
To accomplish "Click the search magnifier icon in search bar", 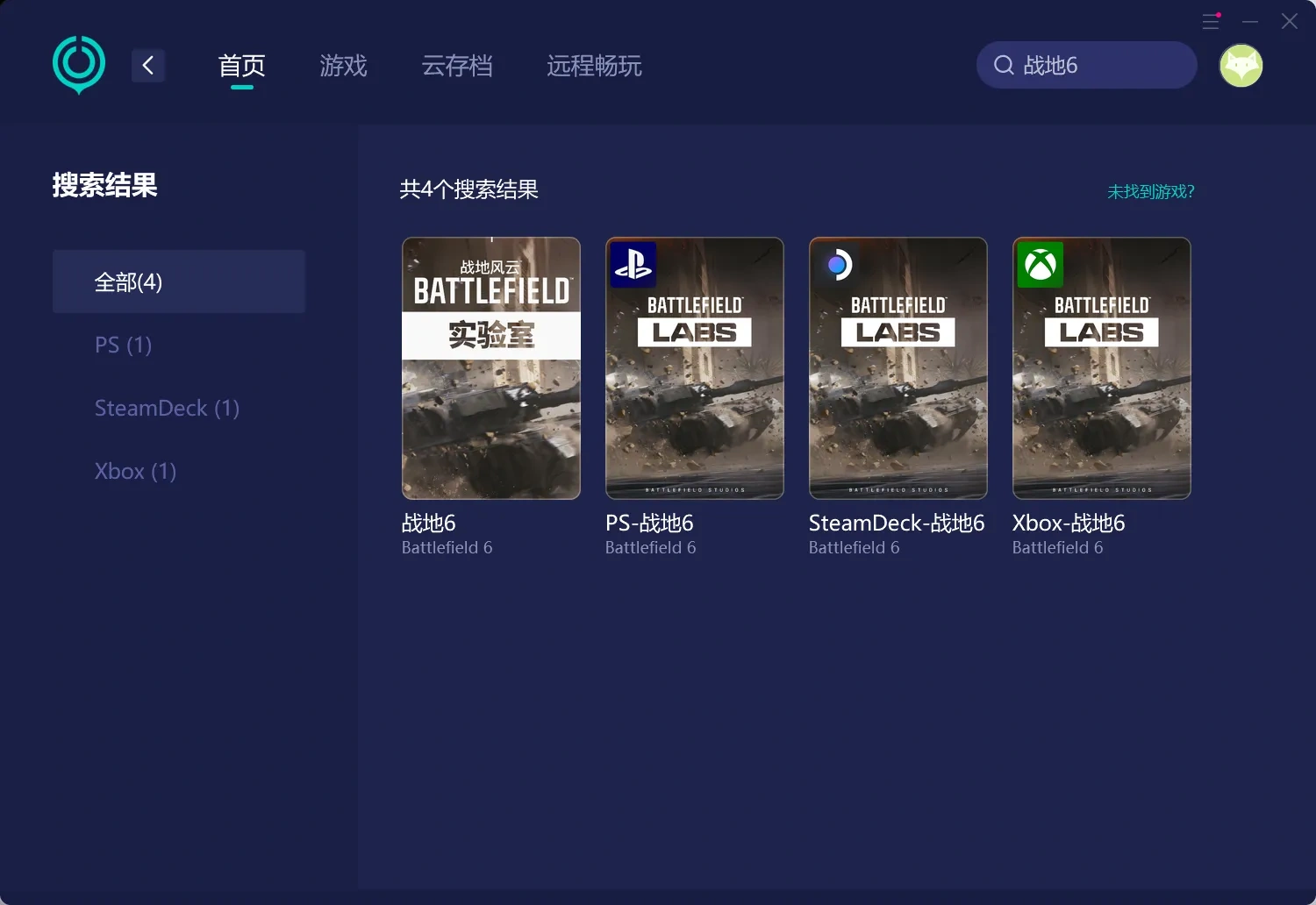I will click(1003, 65).
